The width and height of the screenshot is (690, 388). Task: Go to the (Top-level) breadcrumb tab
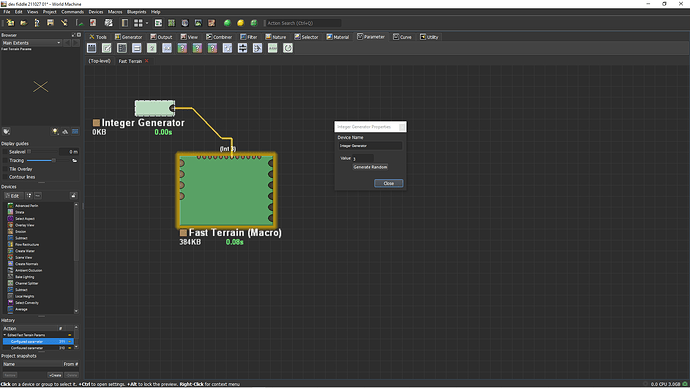pyautogui.click(x=99, y=61)
